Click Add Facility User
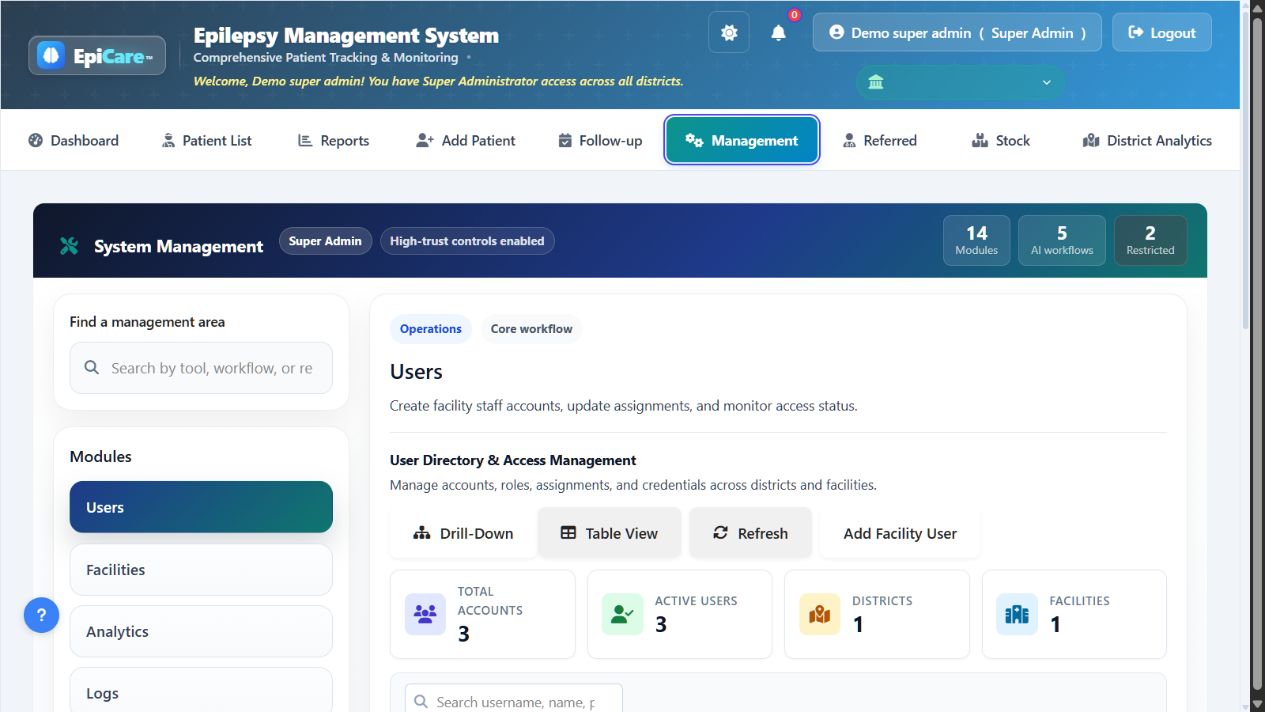Image resolution: width=1265 pixels, height=712 pixels. click(x=900, y=533)
